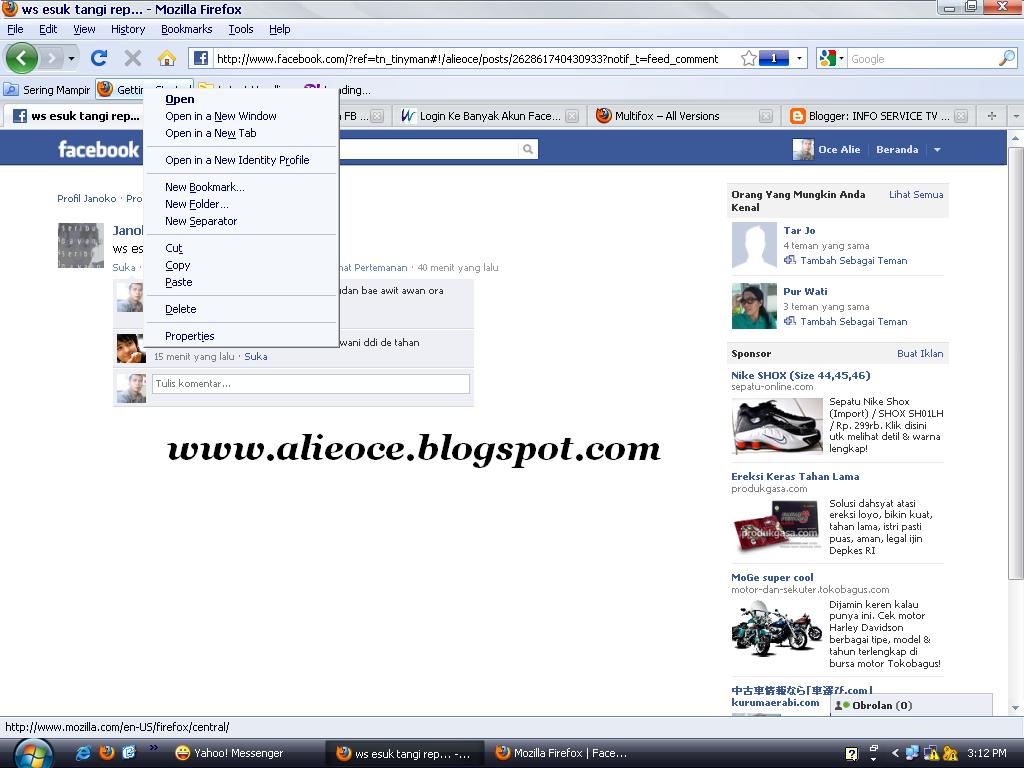Viewport: 1024px width, 768px height.
Task: Click in the Tulis komentar... field
Action: (x=310, y=383)
